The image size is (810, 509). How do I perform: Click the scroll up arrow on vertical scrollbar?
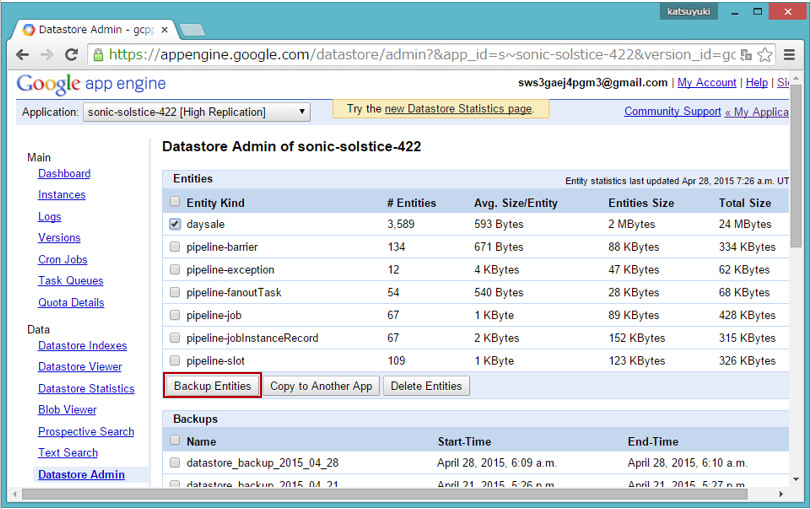796,79
